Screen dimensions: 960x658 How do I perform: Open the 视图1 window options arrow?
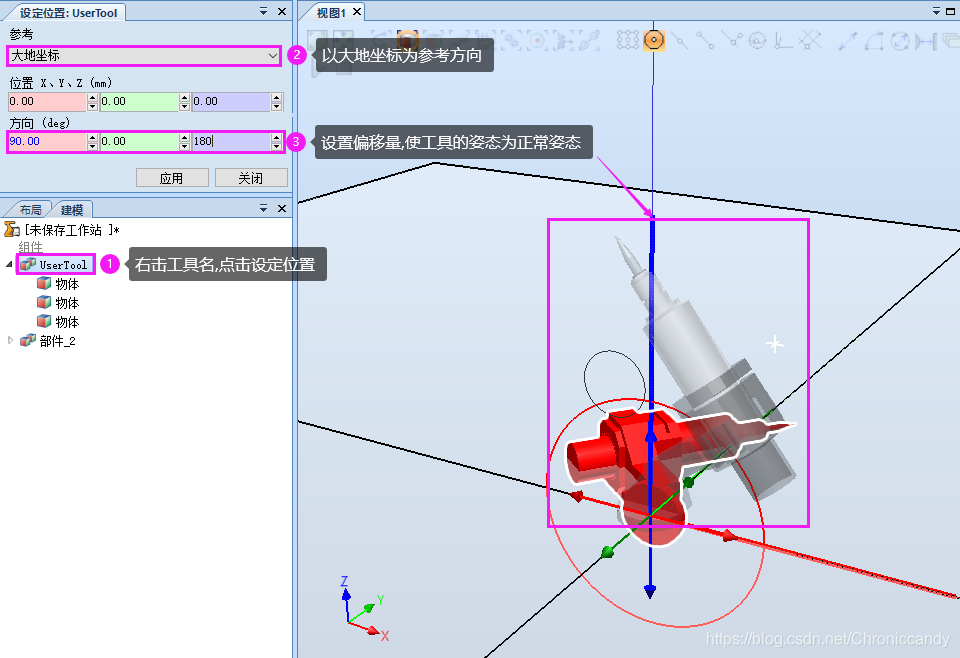[936, 11]
